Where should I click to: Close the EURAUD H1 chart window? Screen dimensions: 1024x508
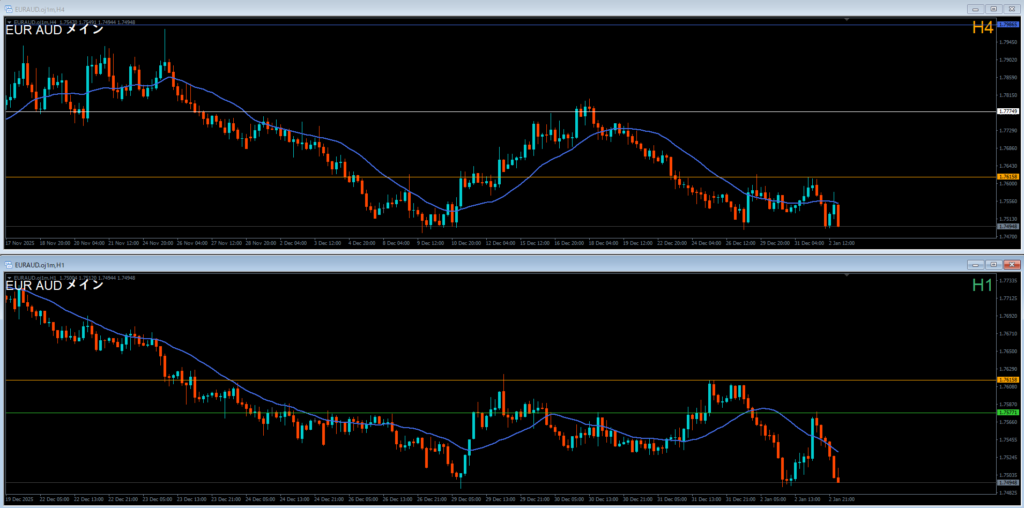[x=1011, y=264]
